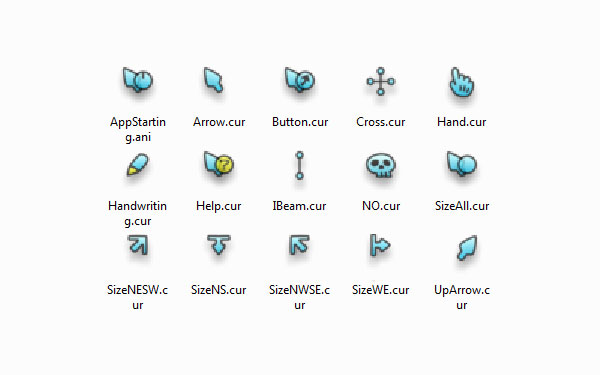Pick the SizeAll.cur cursor icon
The image size is (600, 375).
(x=462, y=164)
